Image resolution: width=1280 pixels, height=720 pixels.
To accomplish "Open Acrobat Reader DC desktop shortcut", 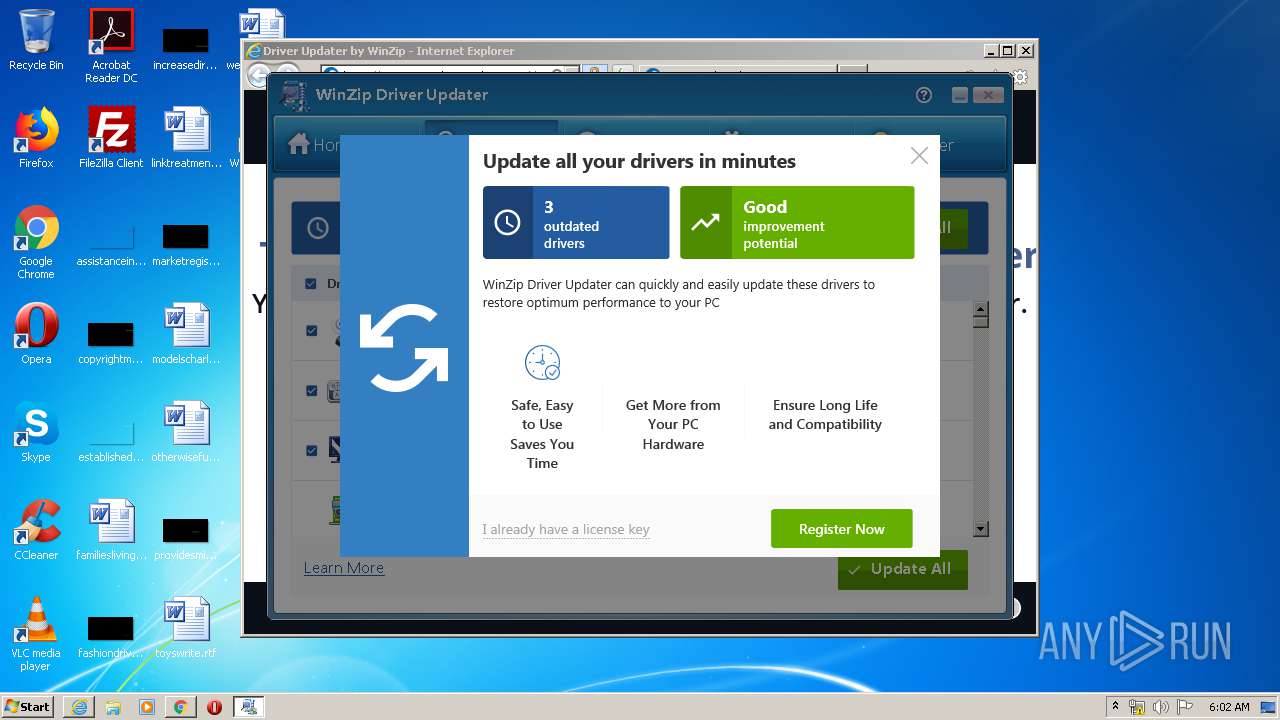I will point(111,46).
